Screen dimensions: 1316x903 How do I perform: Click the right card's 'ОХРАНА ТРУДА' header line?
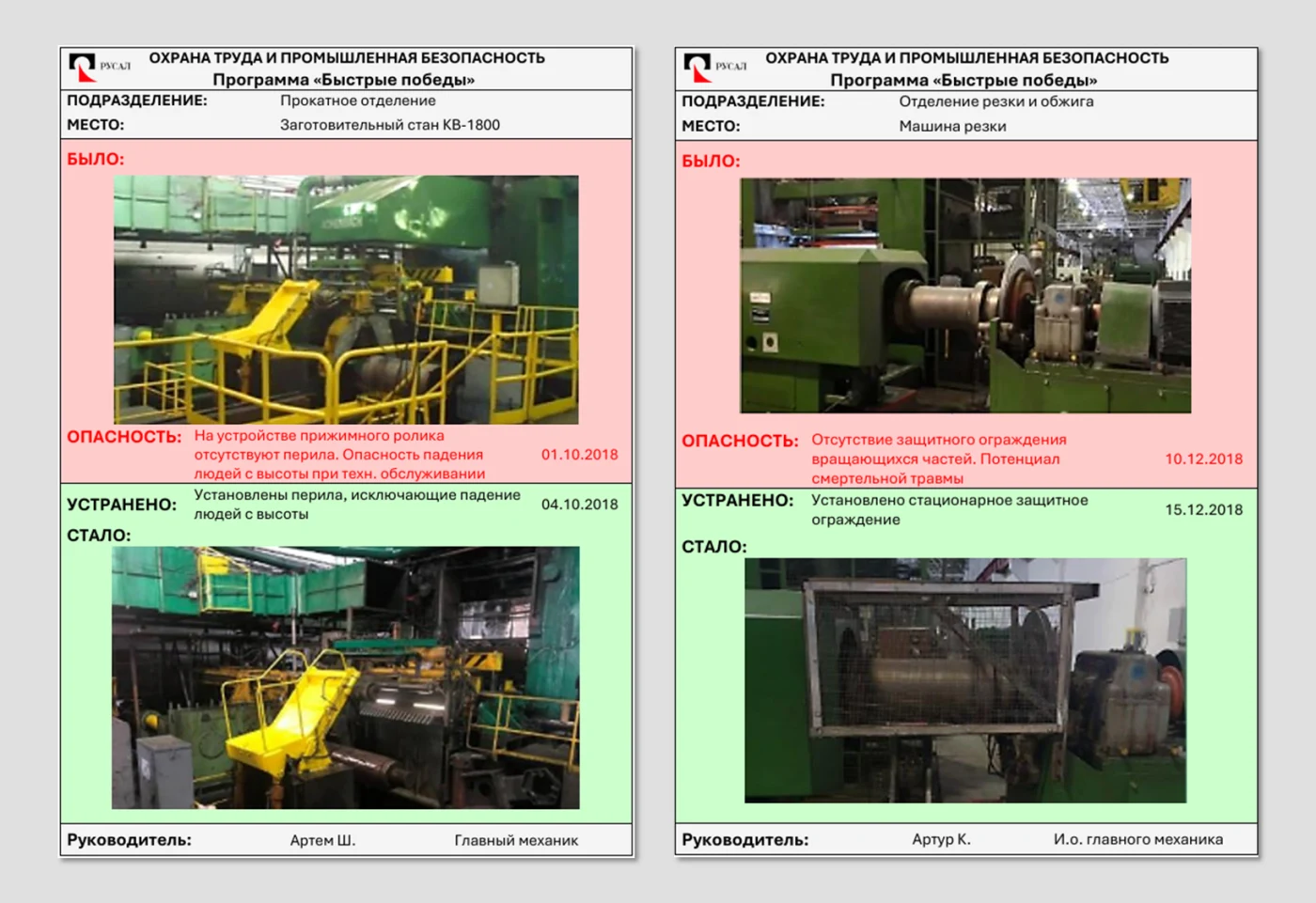point(967,57)
